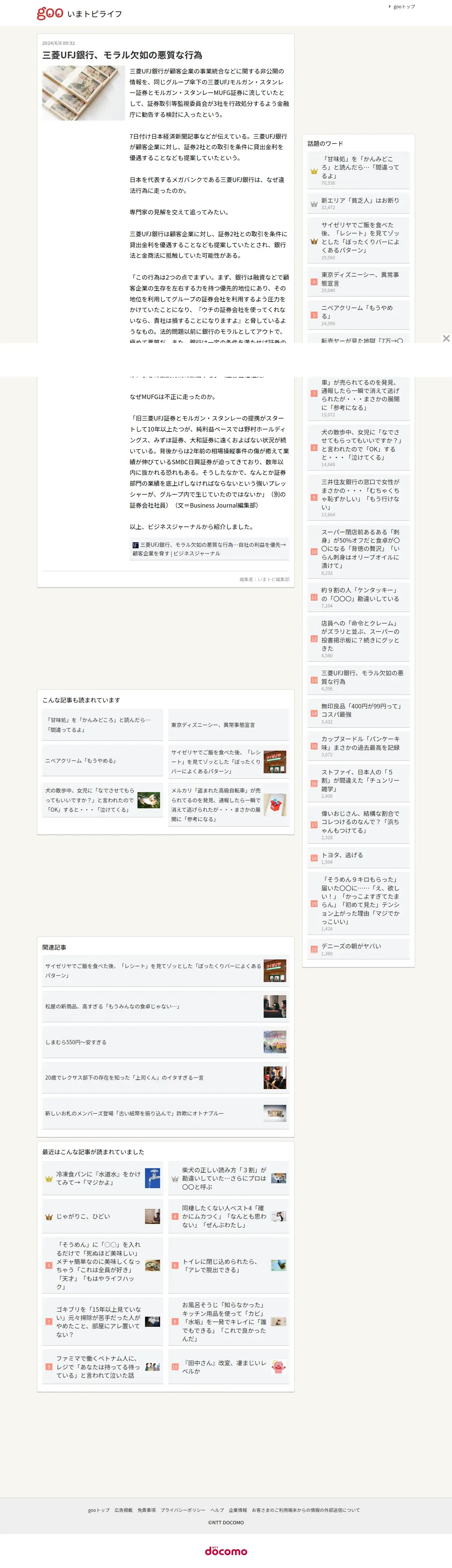Viewport: 452px width, 1568px height.
Task: Open also-read card ニベアクリーム「もうやめる」
Action: (x=102, y=760)
